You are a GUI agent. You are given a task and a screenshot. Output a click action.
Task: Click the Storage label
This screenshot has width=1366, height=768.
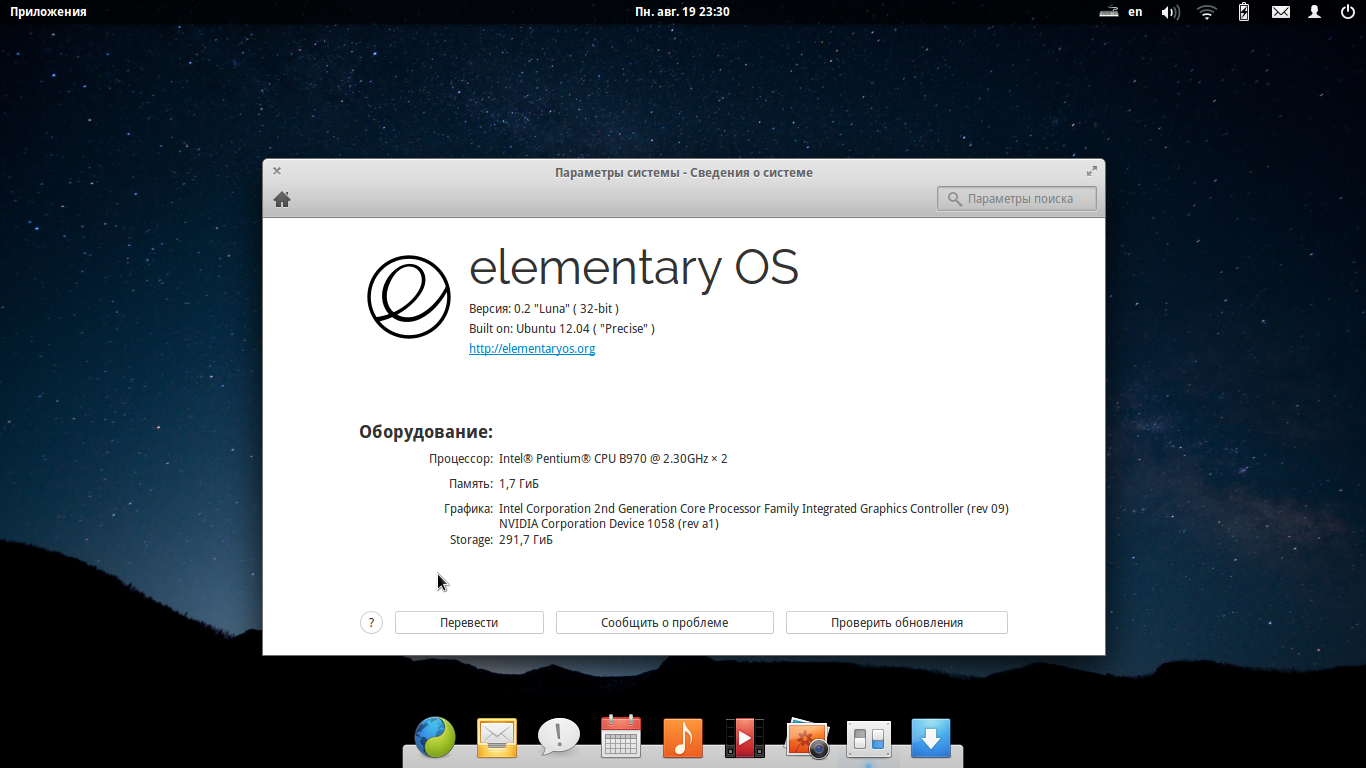[471, 540]
